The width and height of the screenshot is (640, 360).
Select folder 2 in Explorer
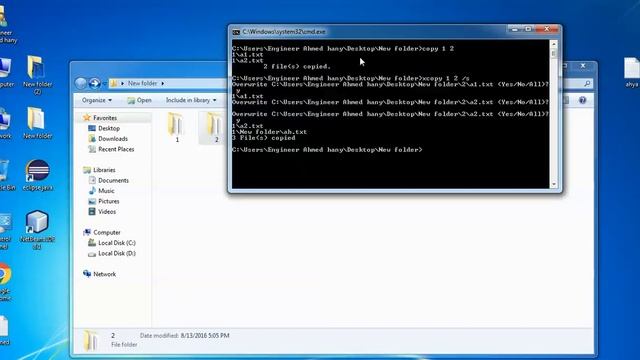coord(215,127)
